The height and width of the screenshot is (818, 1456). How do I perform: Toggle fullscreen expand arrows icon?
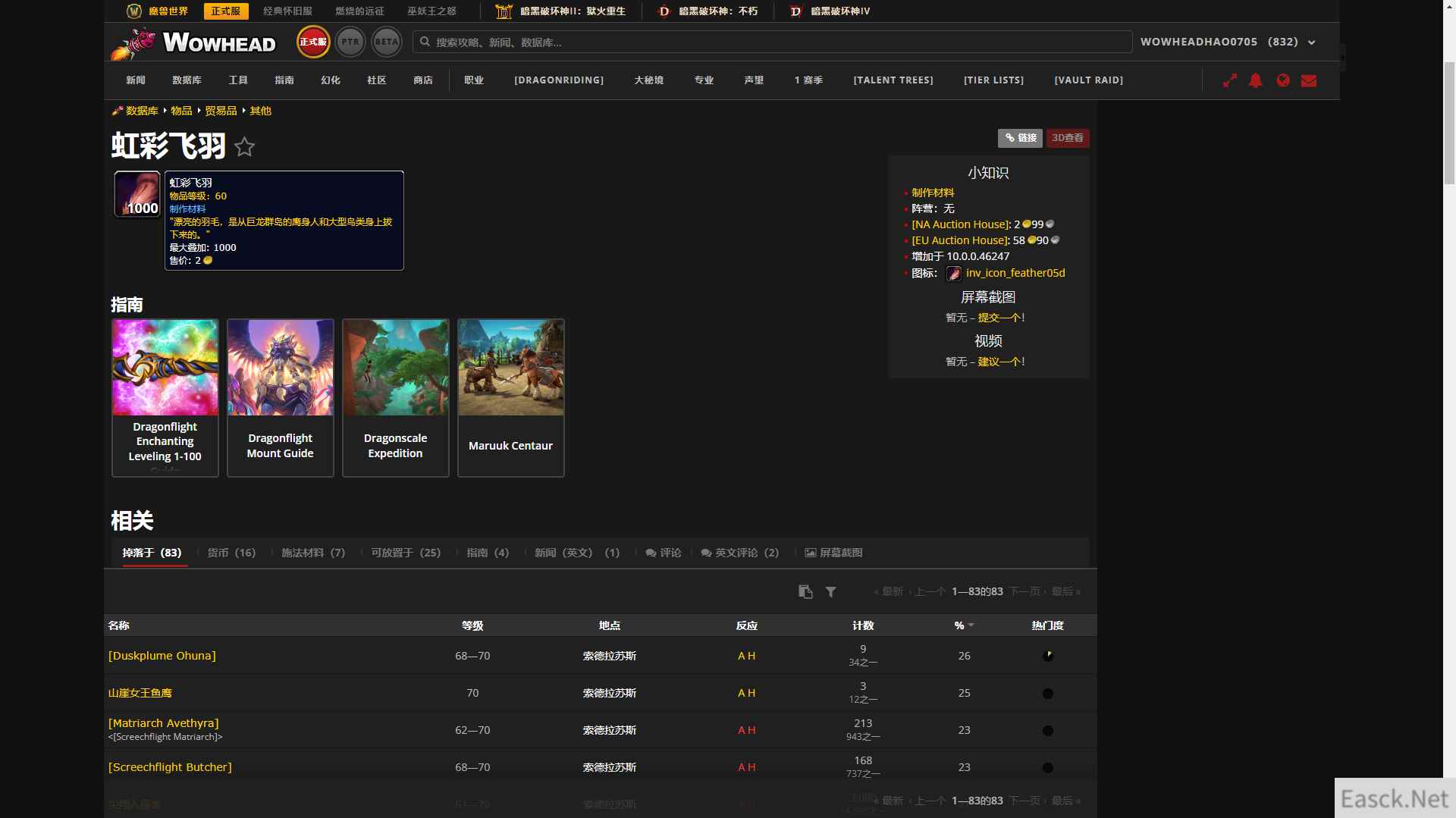(1230, 80)
